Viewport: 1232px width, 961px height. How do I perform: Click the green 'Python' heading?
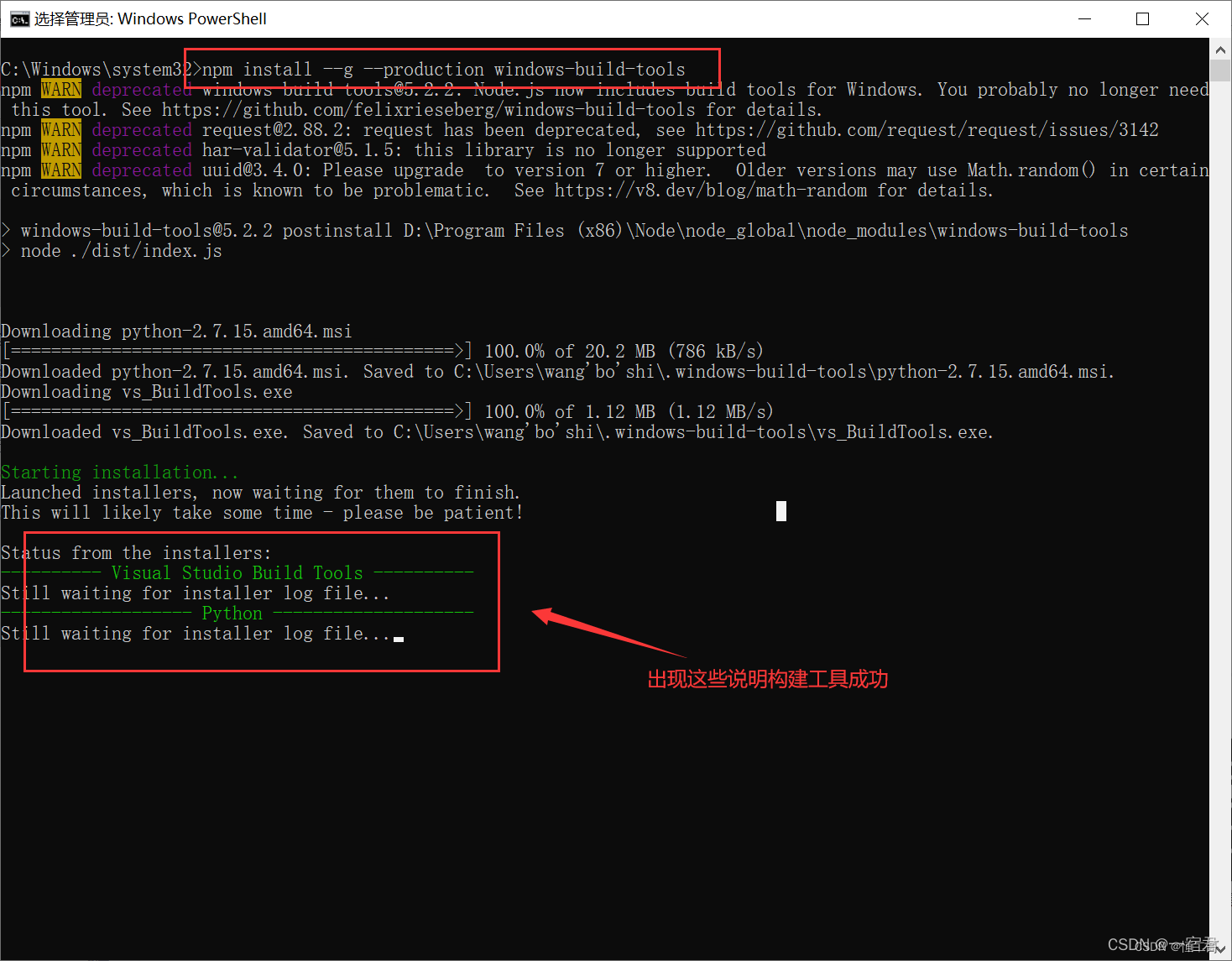(x=232, y=614)
